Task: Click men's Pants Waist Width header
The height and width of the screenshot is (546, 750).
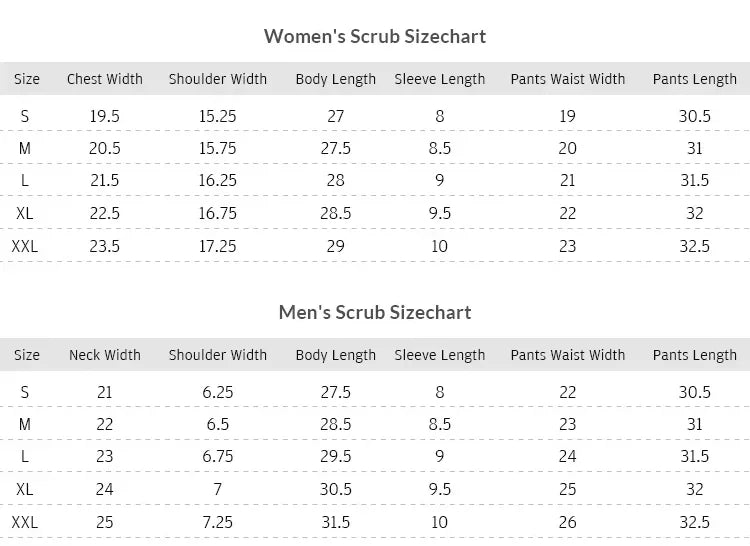Action: click(x=568, y=355)
